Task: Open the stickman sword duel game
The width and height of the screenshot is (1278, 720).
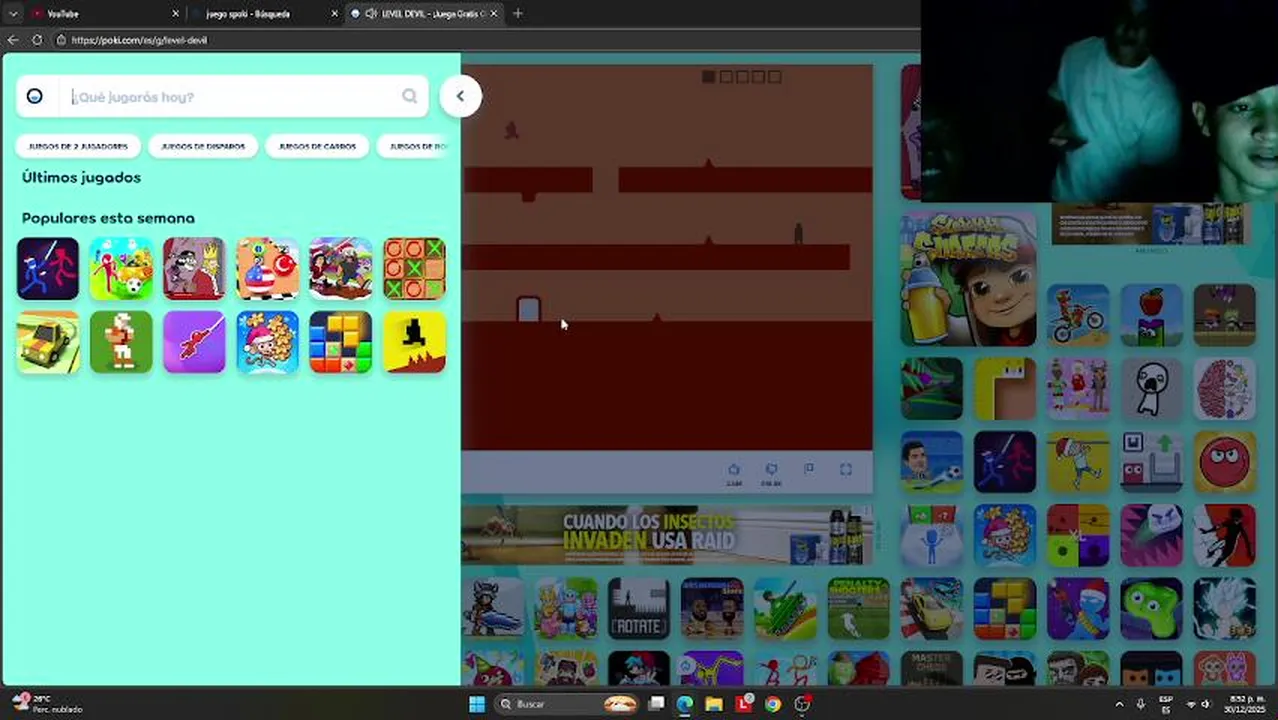Action: point(48,269)
